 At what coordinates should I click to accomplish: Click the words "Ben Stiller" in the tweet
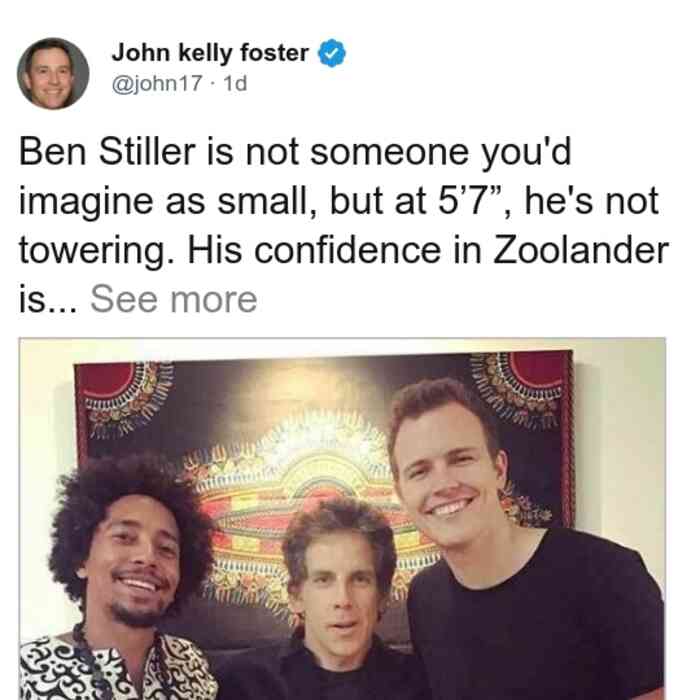107,151
